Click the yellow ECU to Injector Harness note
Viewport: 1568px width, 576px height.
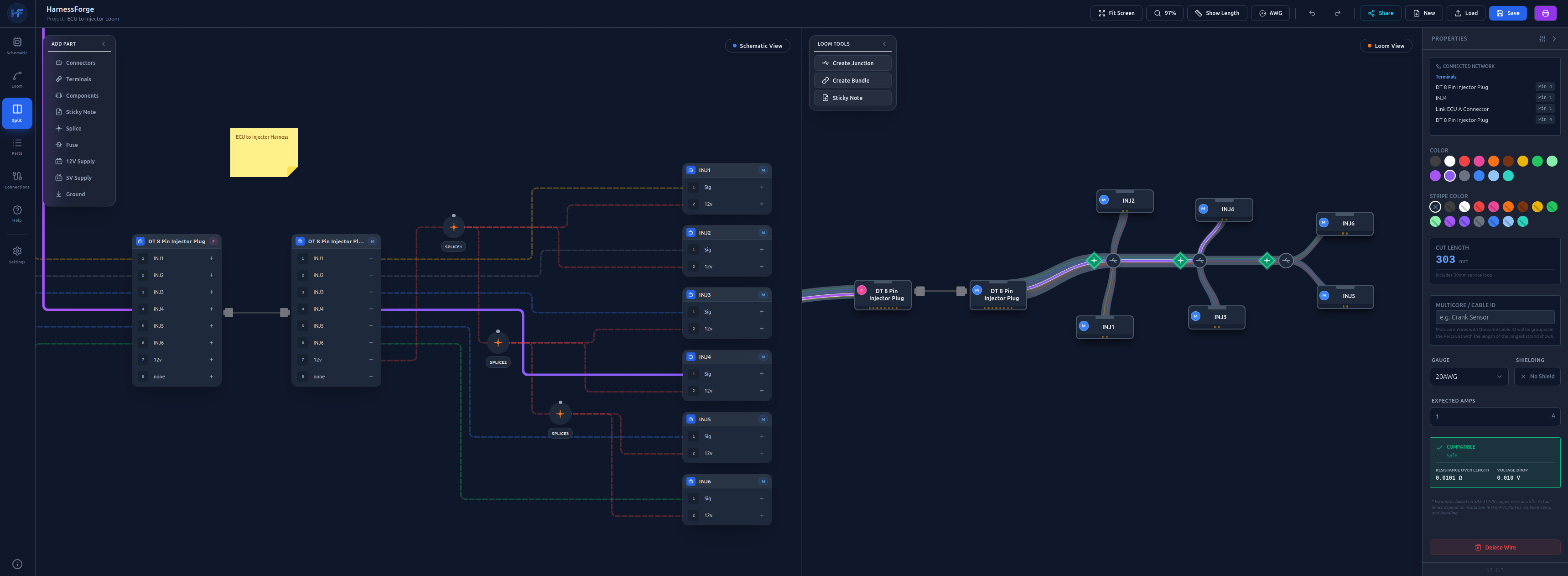[x=264, y=152]
